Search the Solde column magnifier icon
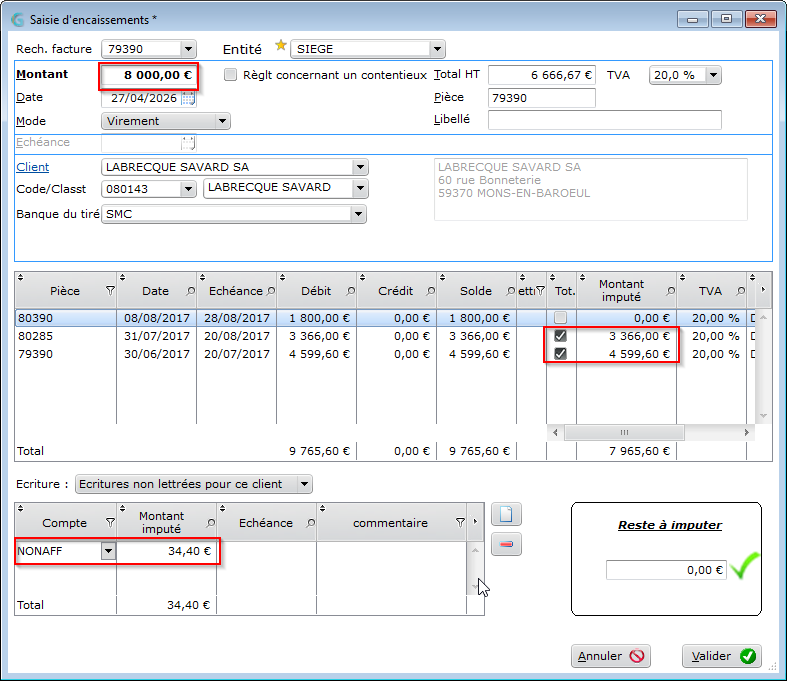This screenshot has width=787, height=681. [510, 291]
